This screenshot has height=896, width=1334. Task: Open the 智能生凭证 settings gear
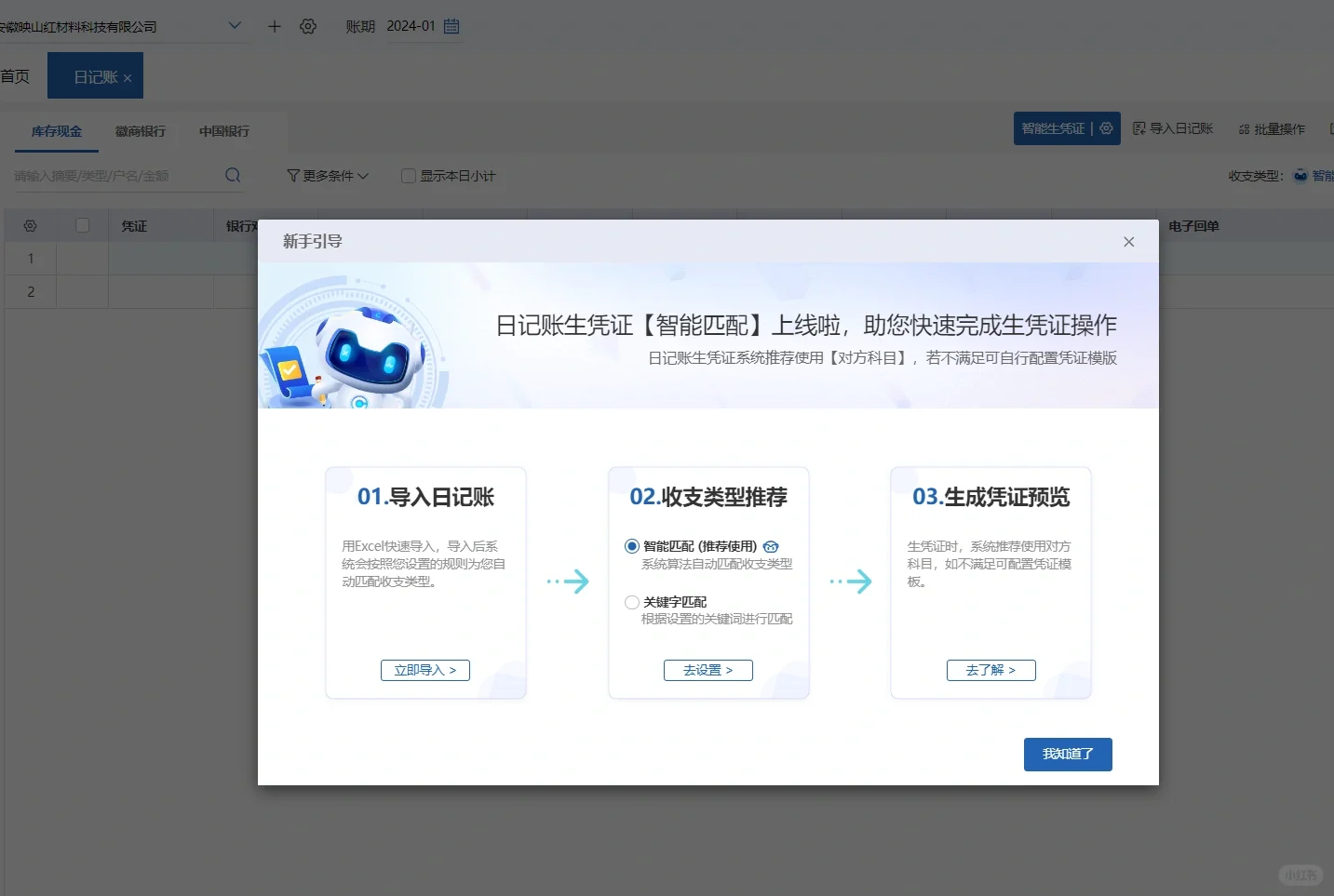[1105, 128]
